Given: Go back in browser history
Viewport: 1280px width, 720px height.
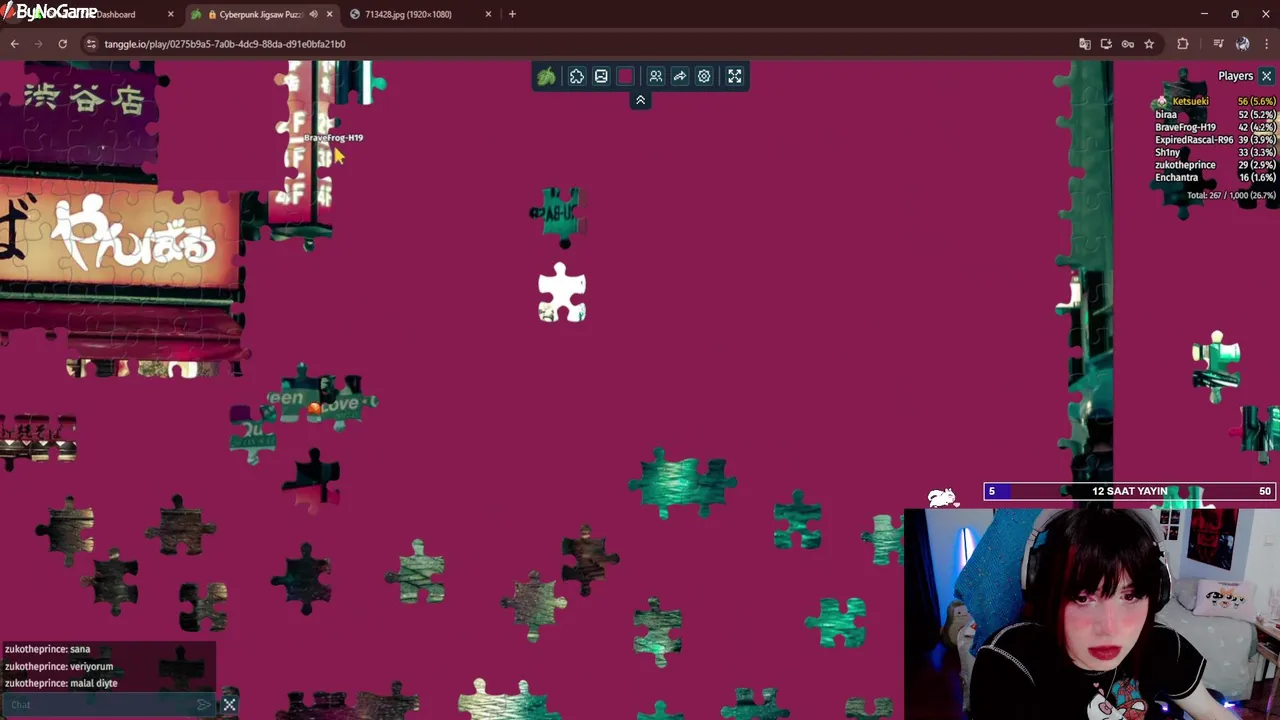Looking at the screenshot, I should click(x=14, y=44).
